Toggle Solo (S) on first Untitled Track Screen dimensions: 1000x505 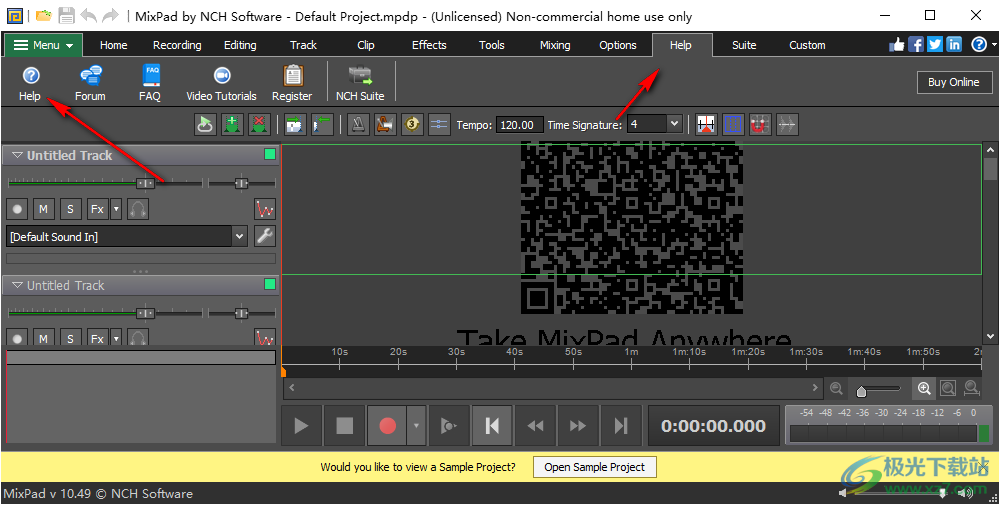click(71, 209)
